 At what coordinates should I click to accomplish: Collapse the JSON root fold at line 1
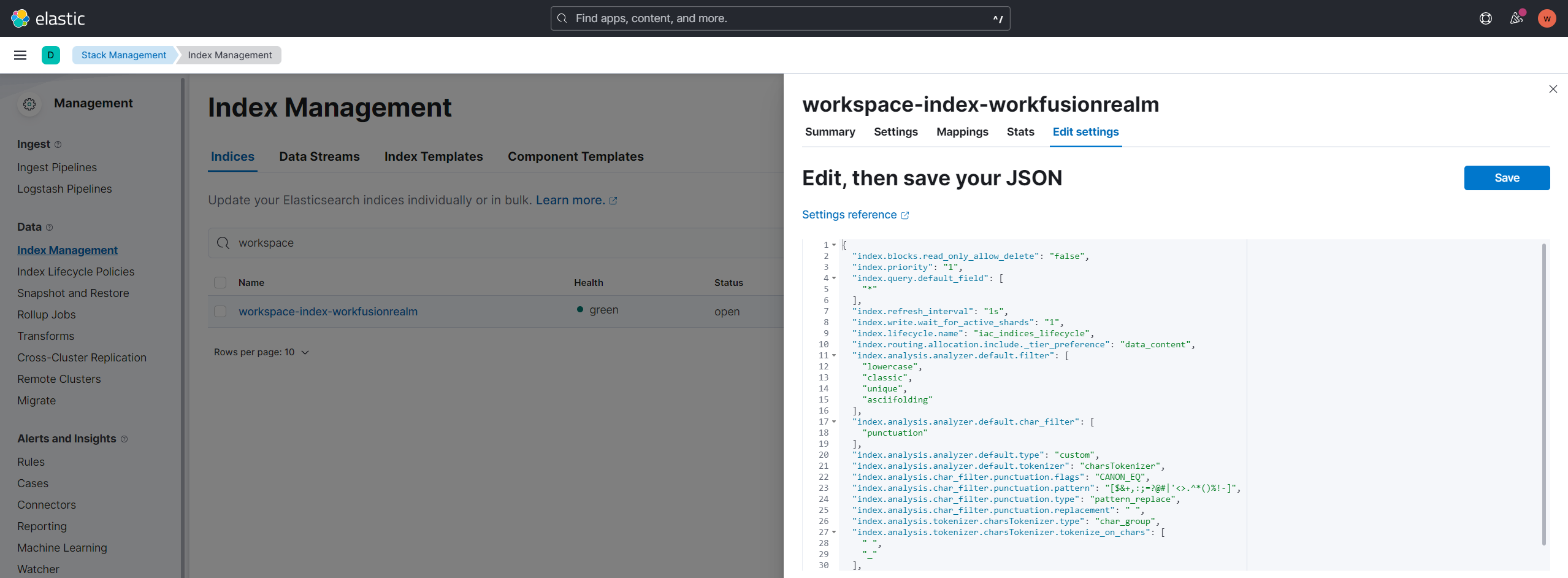click(x=834, y=245)
